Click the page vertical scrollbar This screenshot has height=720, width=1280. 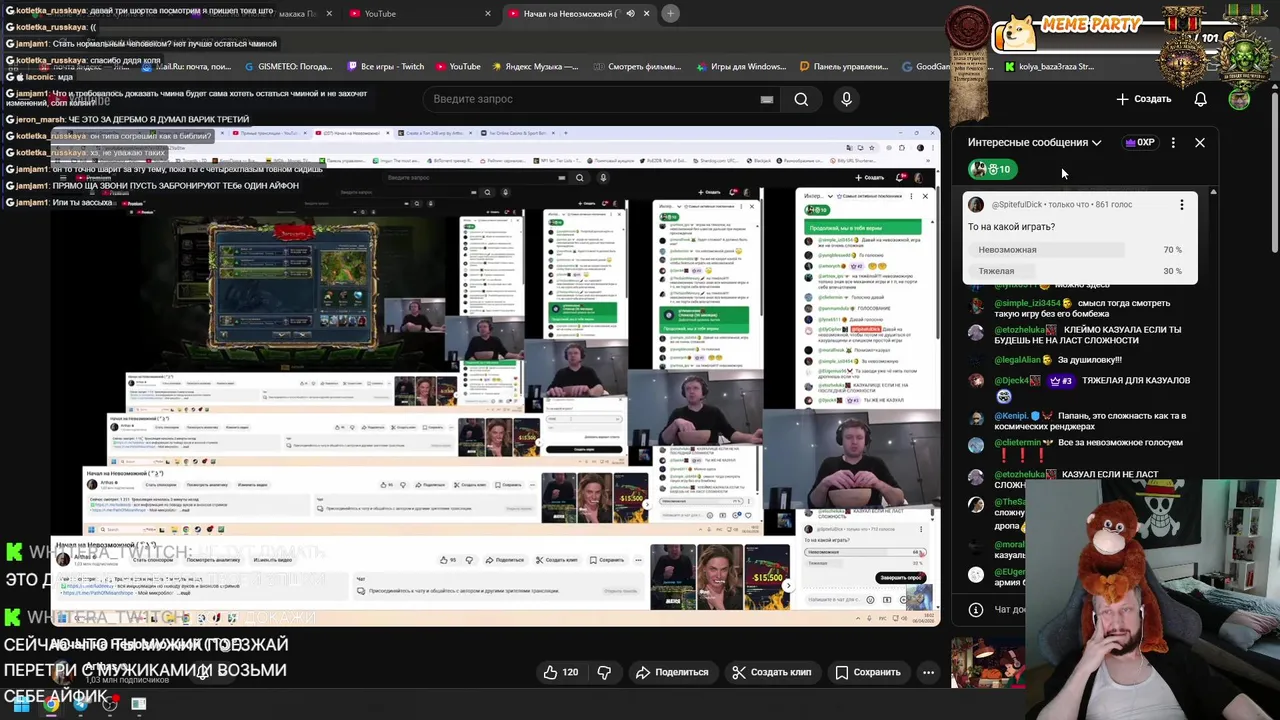[x=1274, y=170]
